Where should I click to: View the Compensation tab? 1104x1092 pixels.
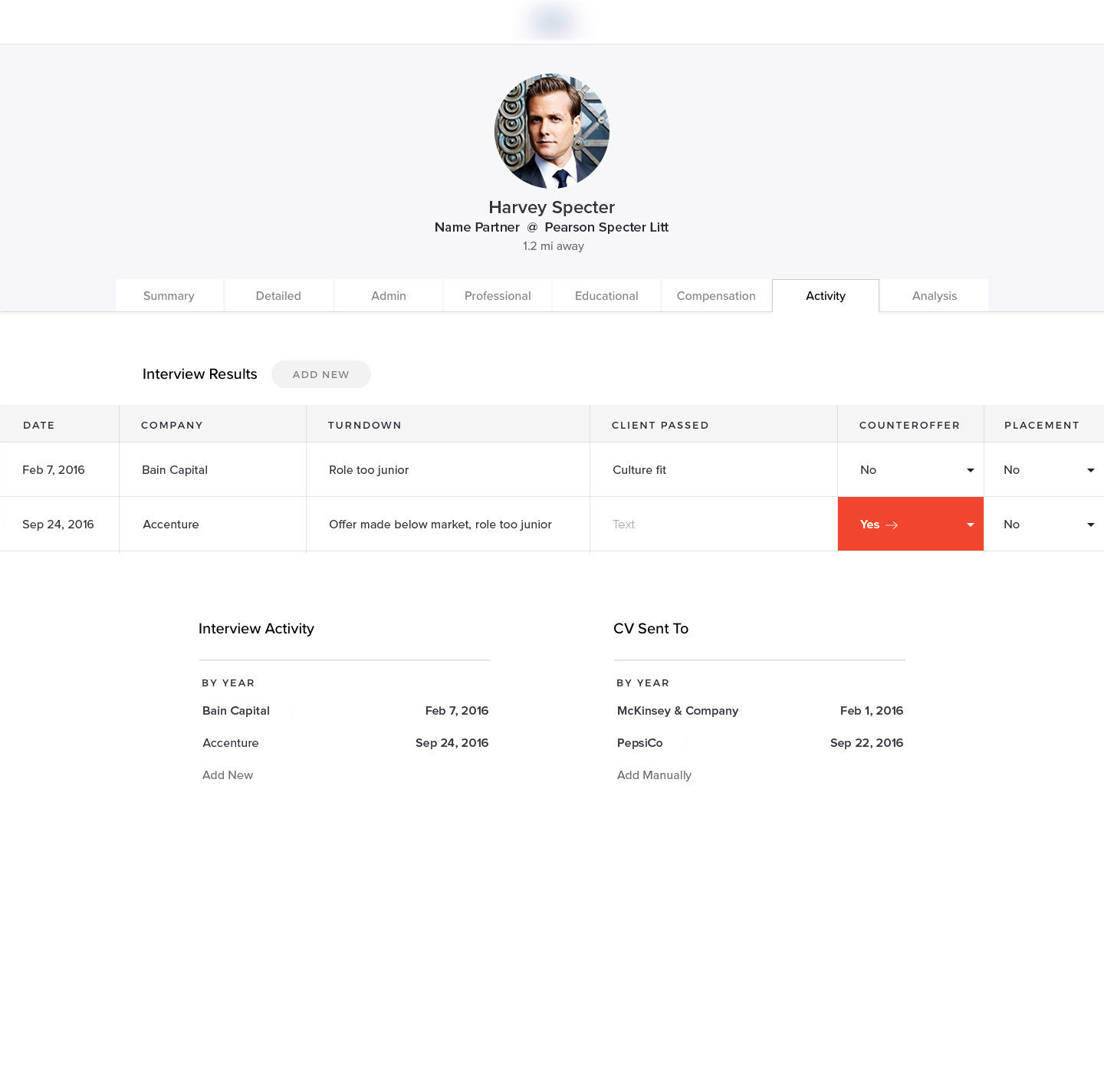click(716, 296)
